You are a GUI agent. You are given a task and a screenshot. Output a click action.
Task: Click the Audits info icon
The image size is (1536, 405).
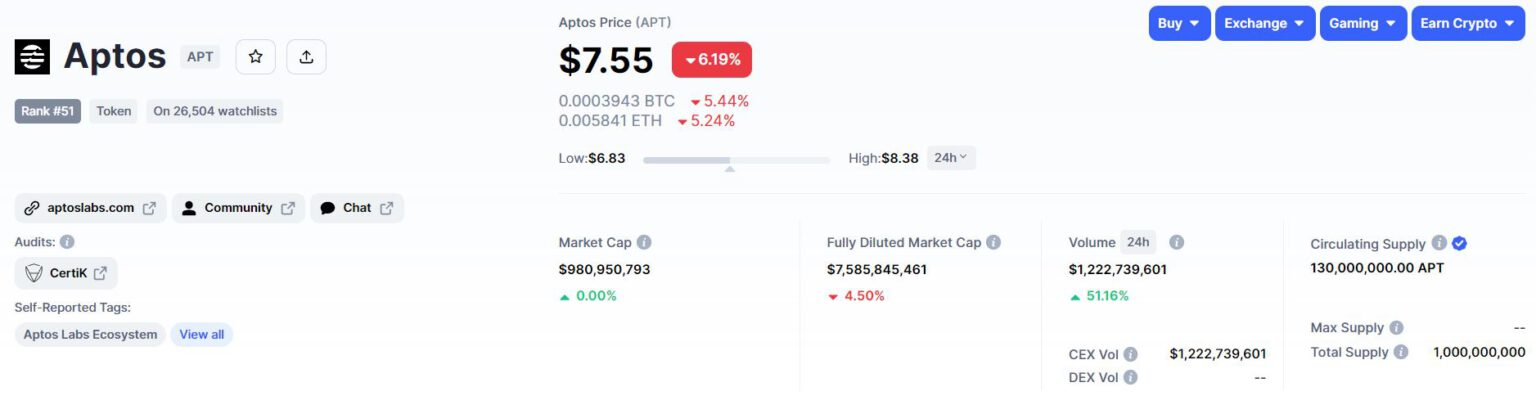pyautogui.click(x=67, y=241)
